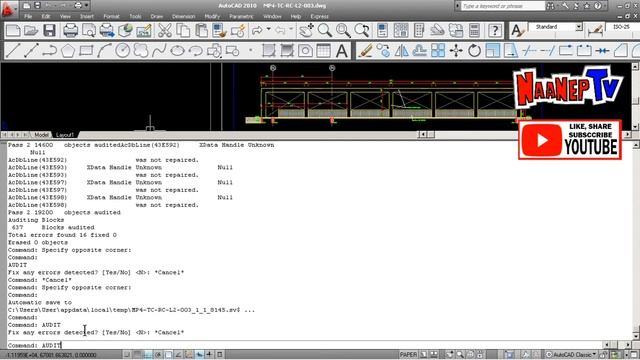Select the Line draw tool

13,51
